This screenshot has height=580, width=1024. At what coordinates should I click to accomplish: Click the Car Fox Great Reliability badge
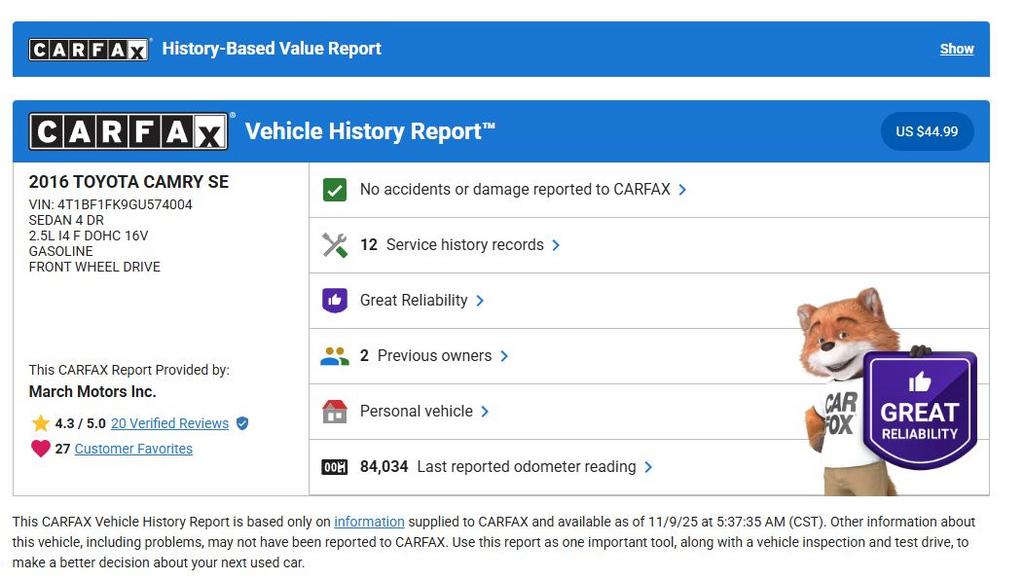(919, 410)
